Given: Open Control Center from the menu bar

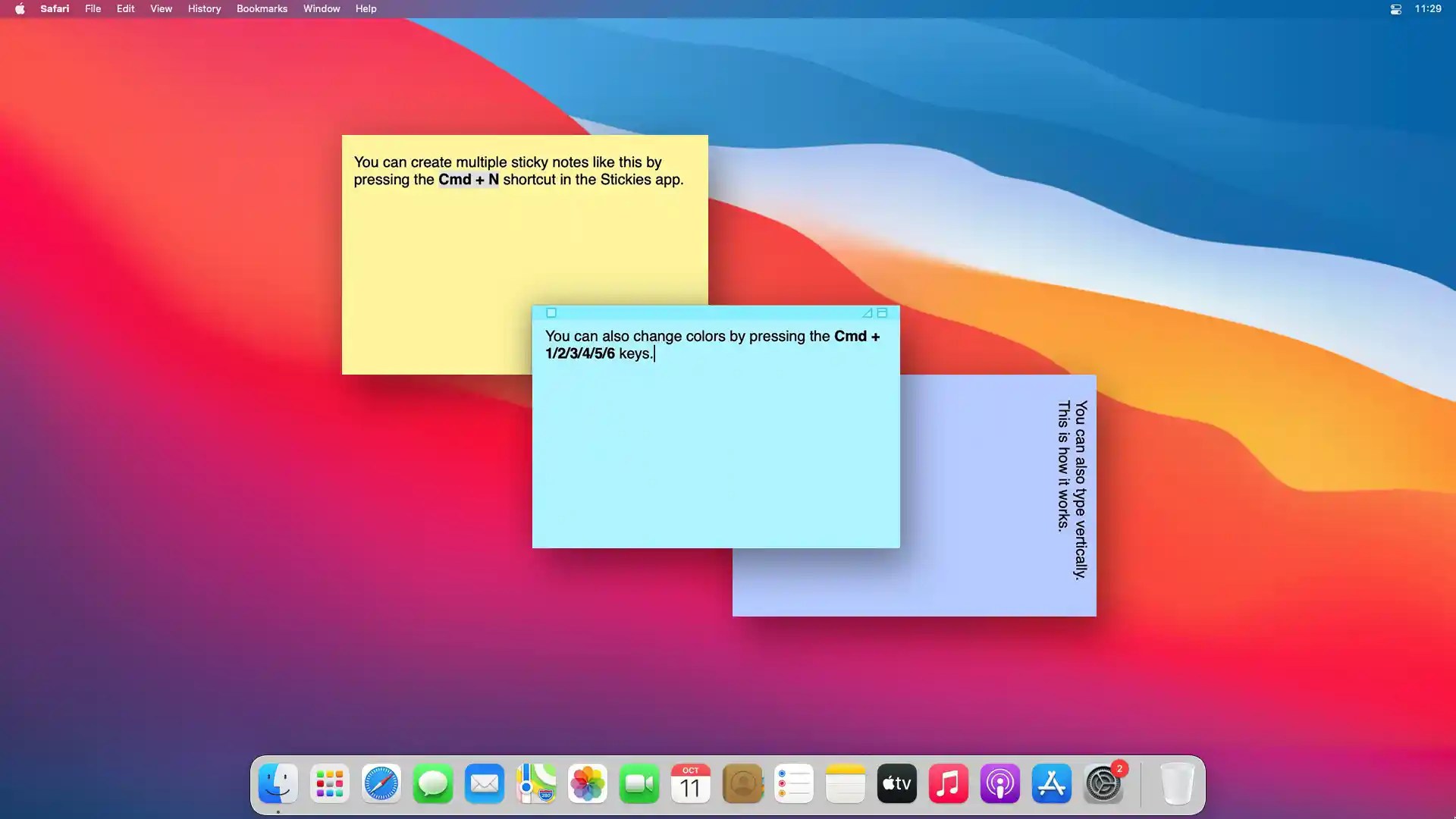Looking at the screenshot, I should click(1395, 9).
